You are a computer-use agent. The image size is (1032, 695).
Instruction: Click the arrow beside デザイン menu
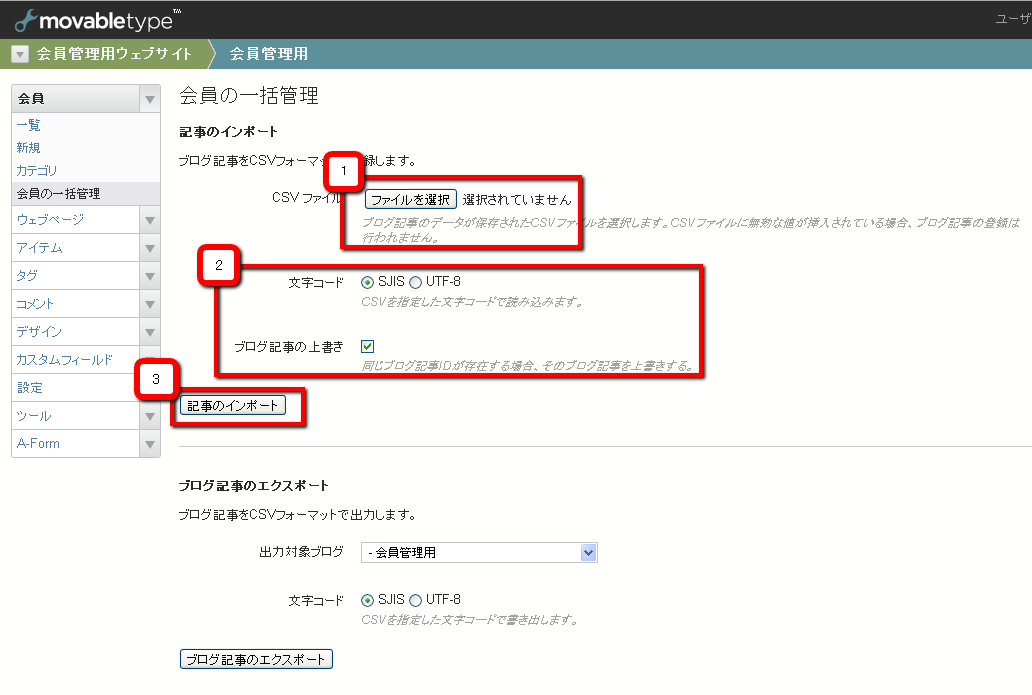(150, 332)
